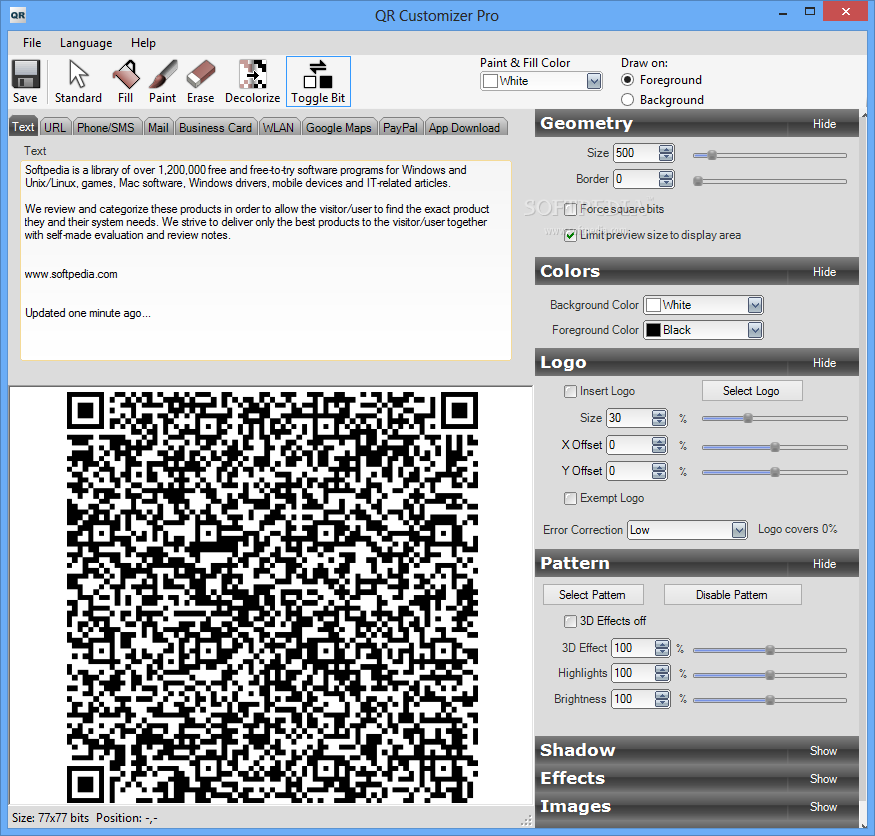This screenshot has width=875, height=836.
Task: Open the Help menu
Action: (143, 43)
